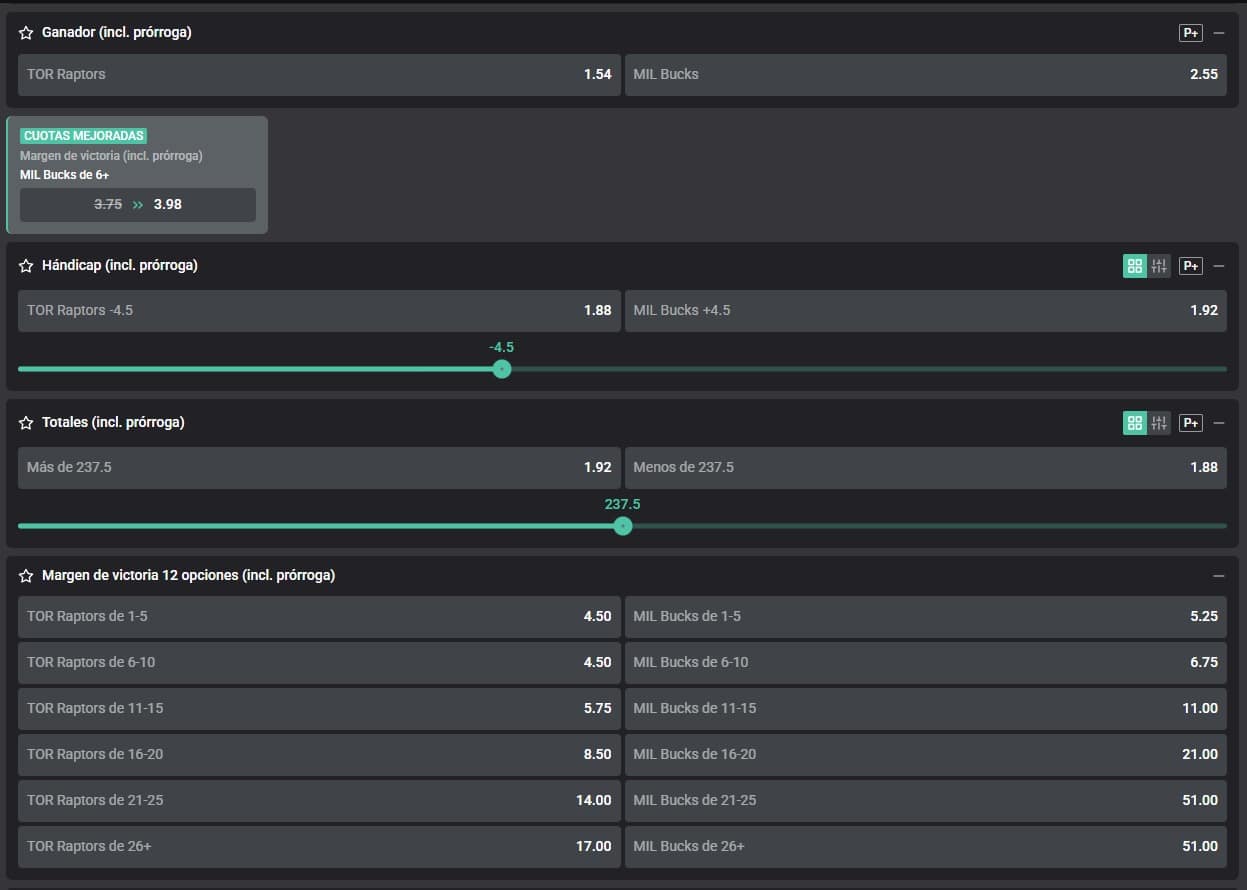
Task: Select Más de 237.5 at 1.92
Action: tap(319, 467)
